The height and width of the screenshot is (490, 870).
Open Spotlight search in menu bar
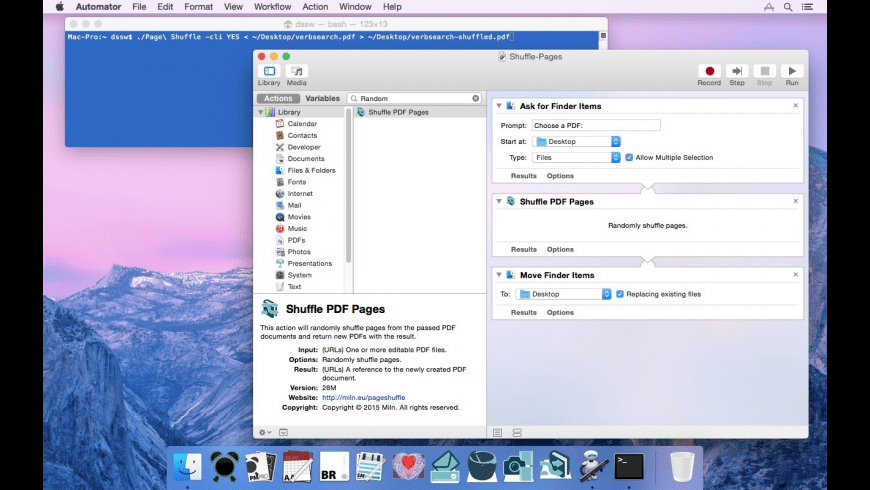coord(788,7)
